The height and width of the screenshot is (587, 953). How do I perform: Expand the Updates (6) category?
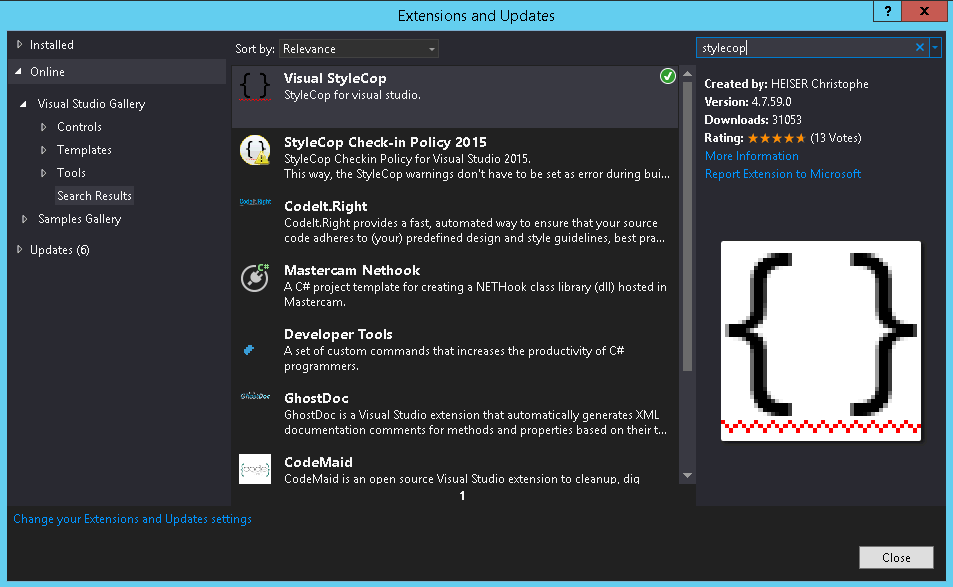point(19,249)
